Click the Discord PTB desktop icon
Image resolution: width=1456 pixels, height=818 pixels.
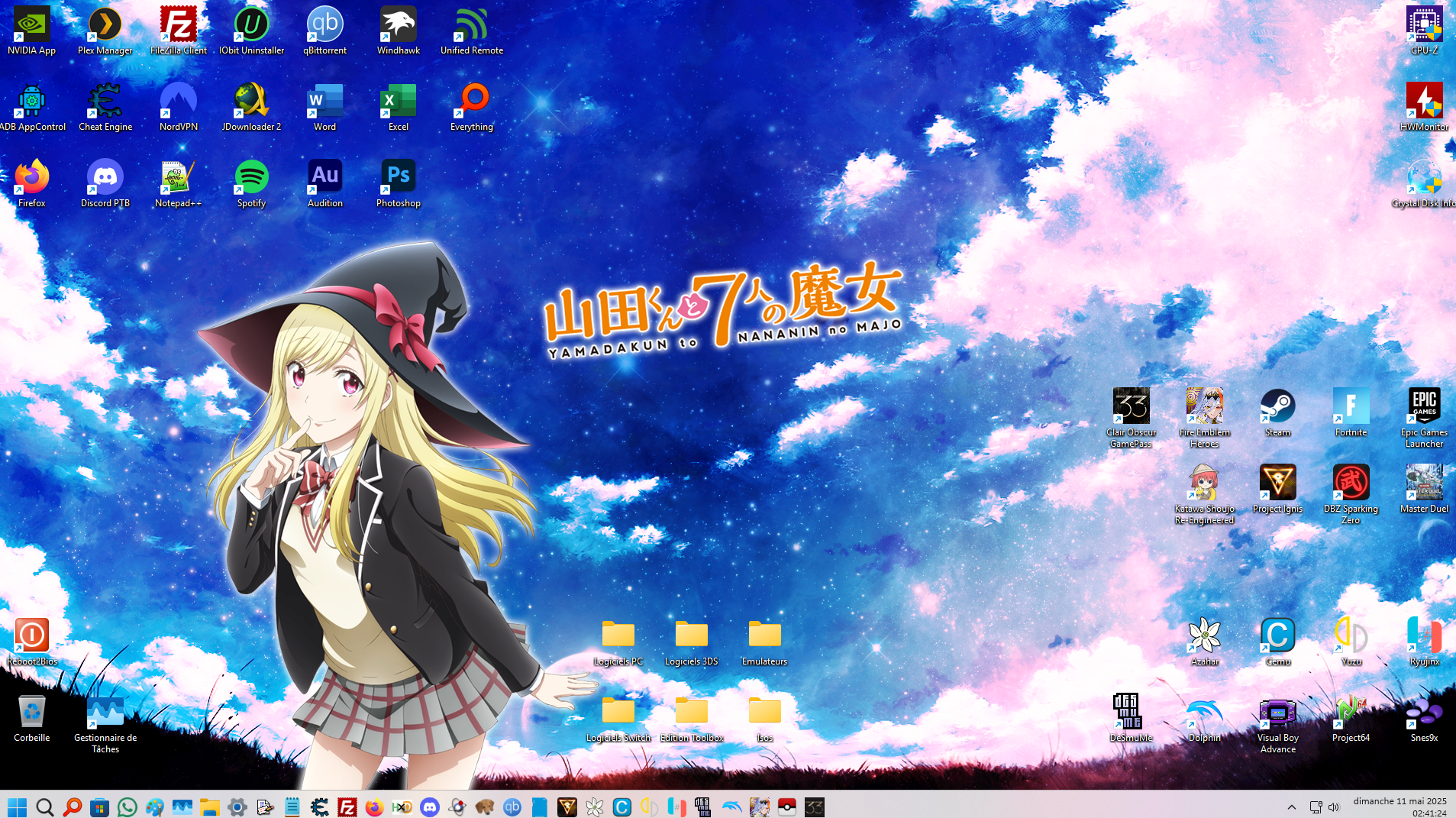pyautogui.click(x=105, y=183)
